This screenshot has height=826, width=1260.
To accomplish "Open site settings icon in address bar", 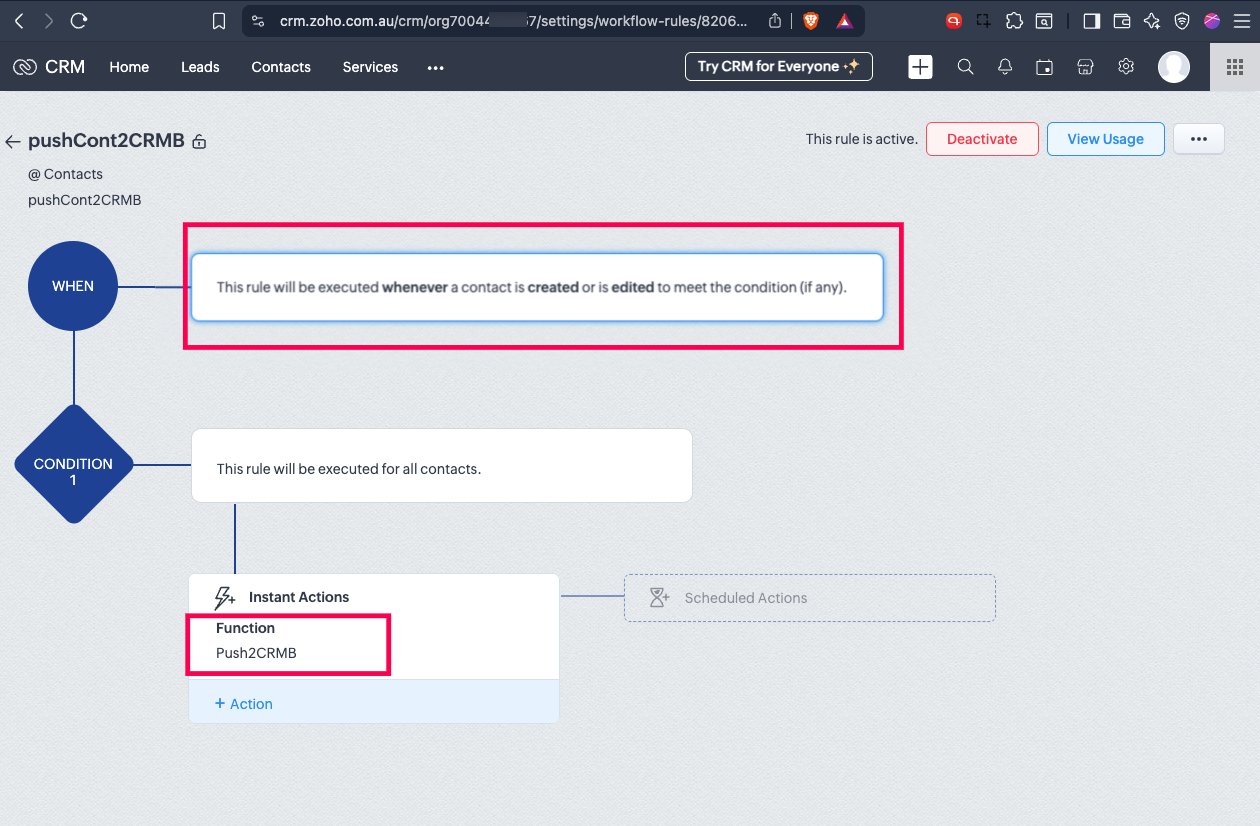I will click(258, 21).
